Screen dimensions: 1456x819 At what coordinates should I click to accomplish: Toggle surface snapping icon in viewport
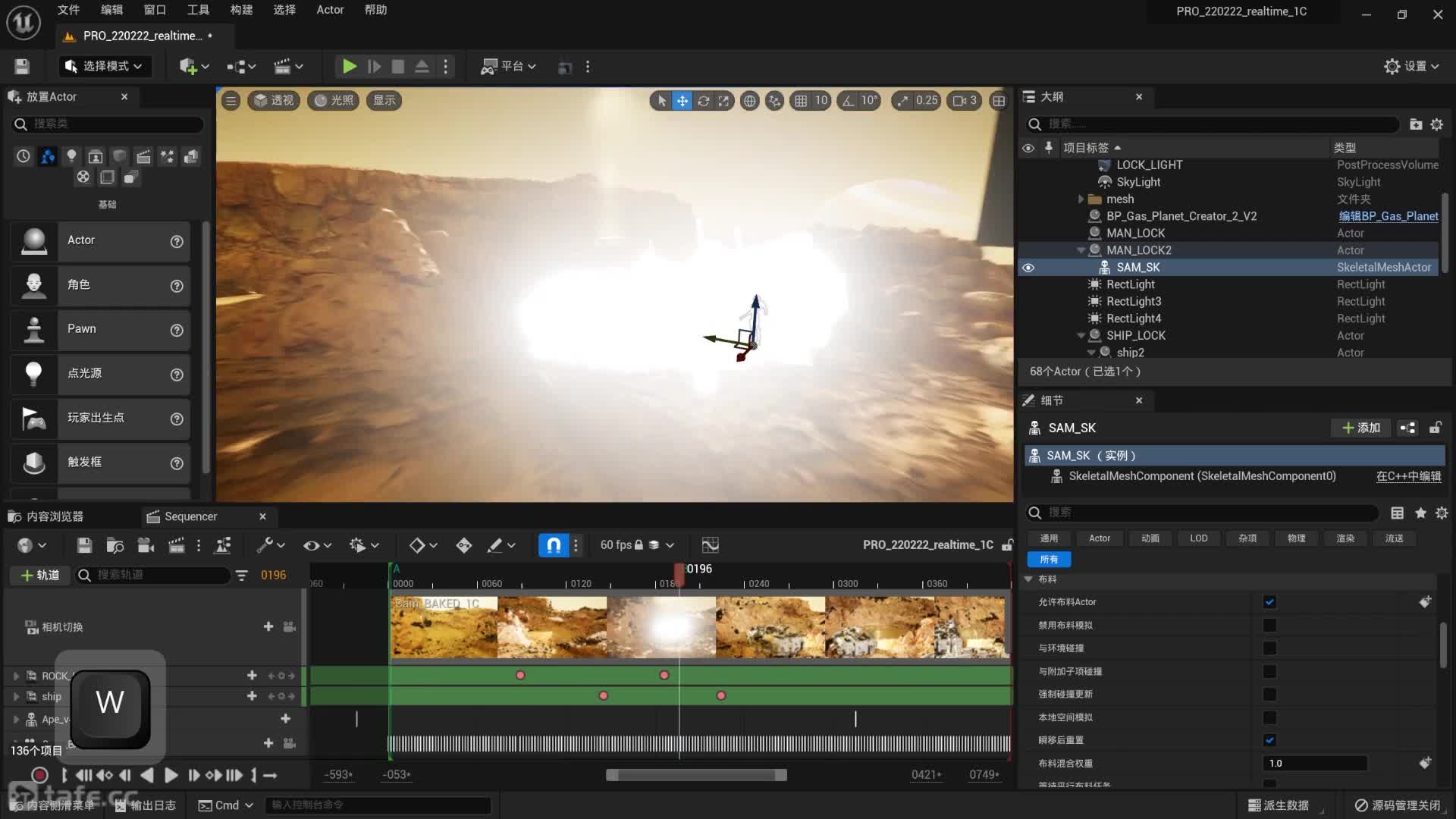tap(774, 101)
